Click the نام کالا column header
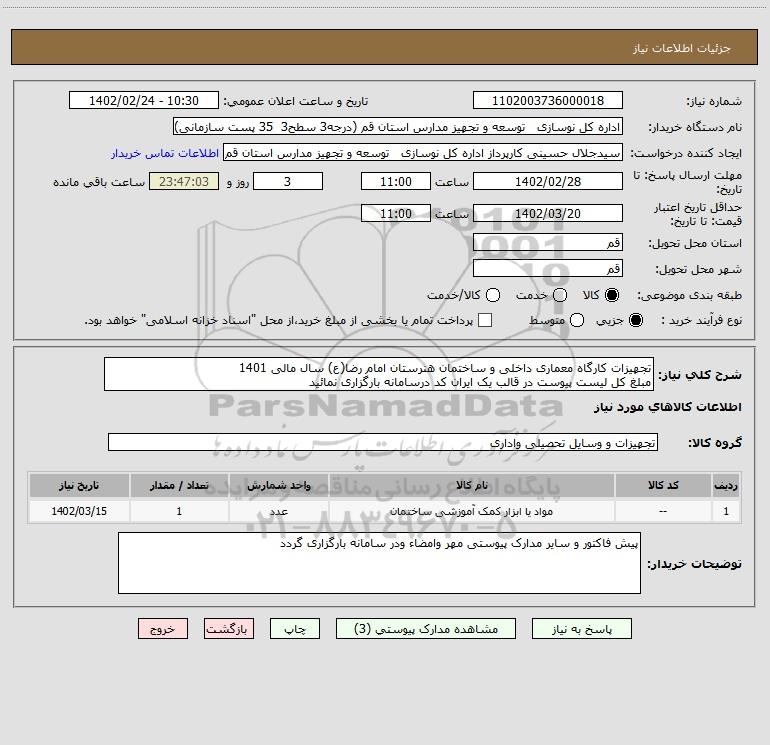The width and height of the screenshot is (770, 745). [471, 485]
